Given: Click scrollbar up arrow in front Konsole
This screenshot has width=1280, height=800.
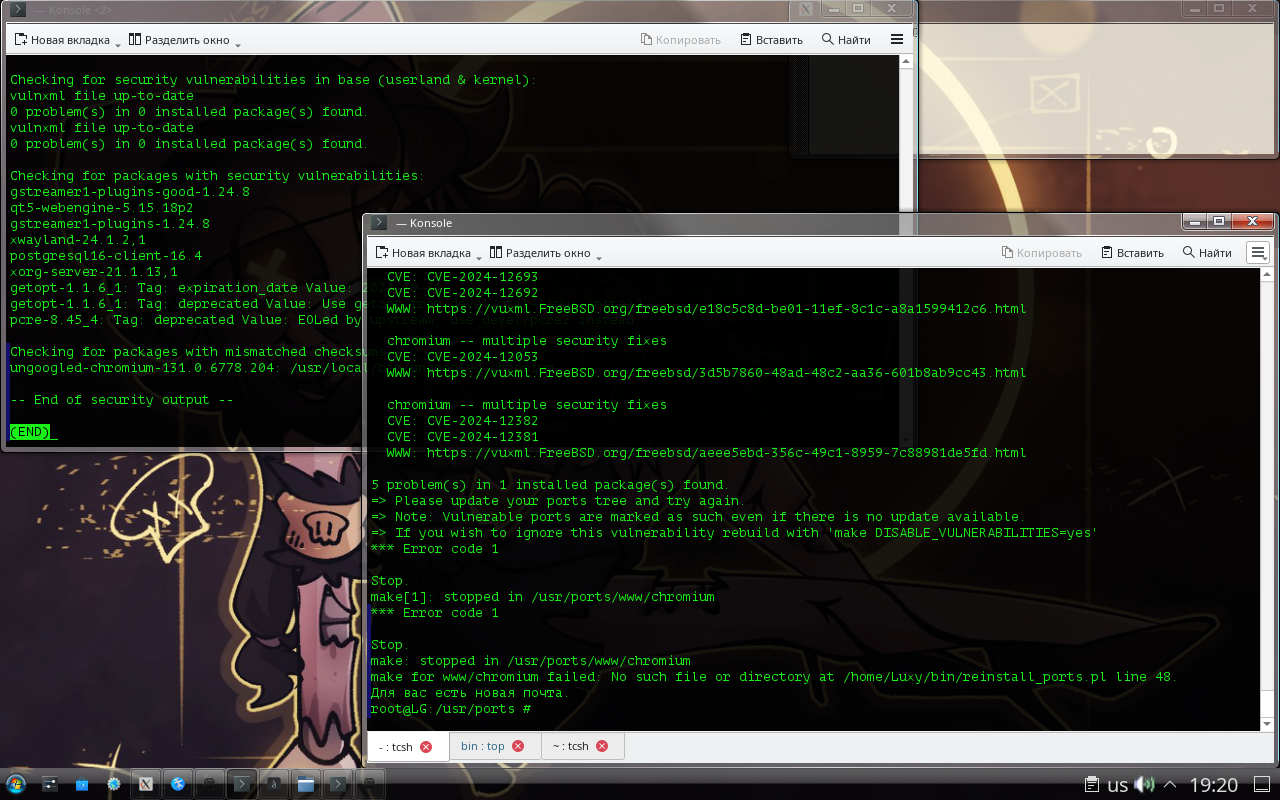Looking at the screenshot, I should [x=1267, y=276].
